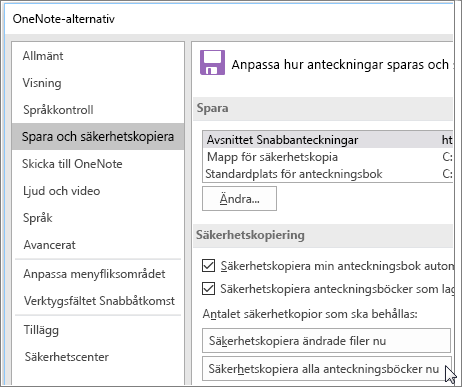The width and height of the screenshot is (462, 387).
Task: Toggle Säkerhetskopiera anteckningsböcker som lagras checkbox
Action: 208,289
